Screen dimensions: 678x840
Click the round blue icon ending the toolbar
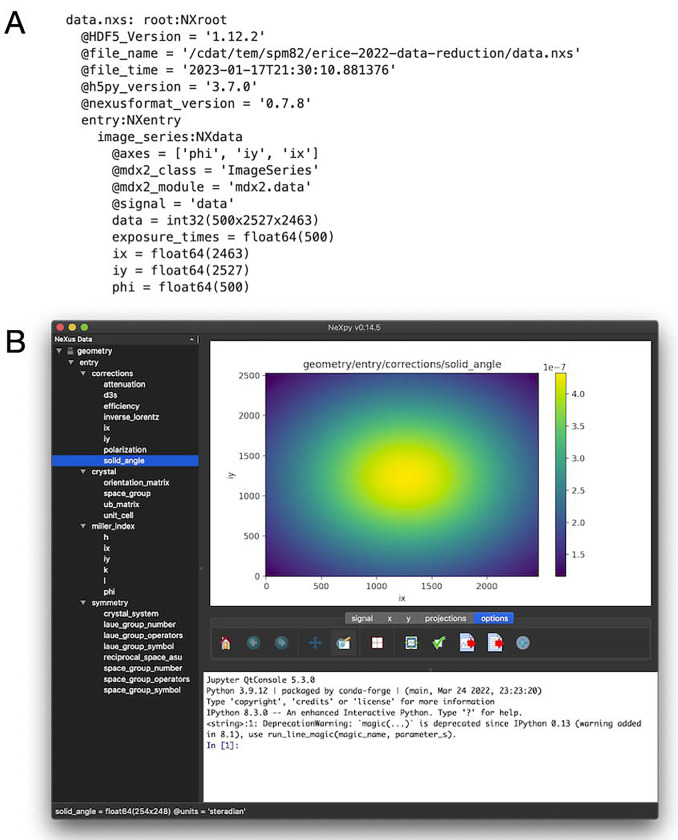tap(521, 643)
